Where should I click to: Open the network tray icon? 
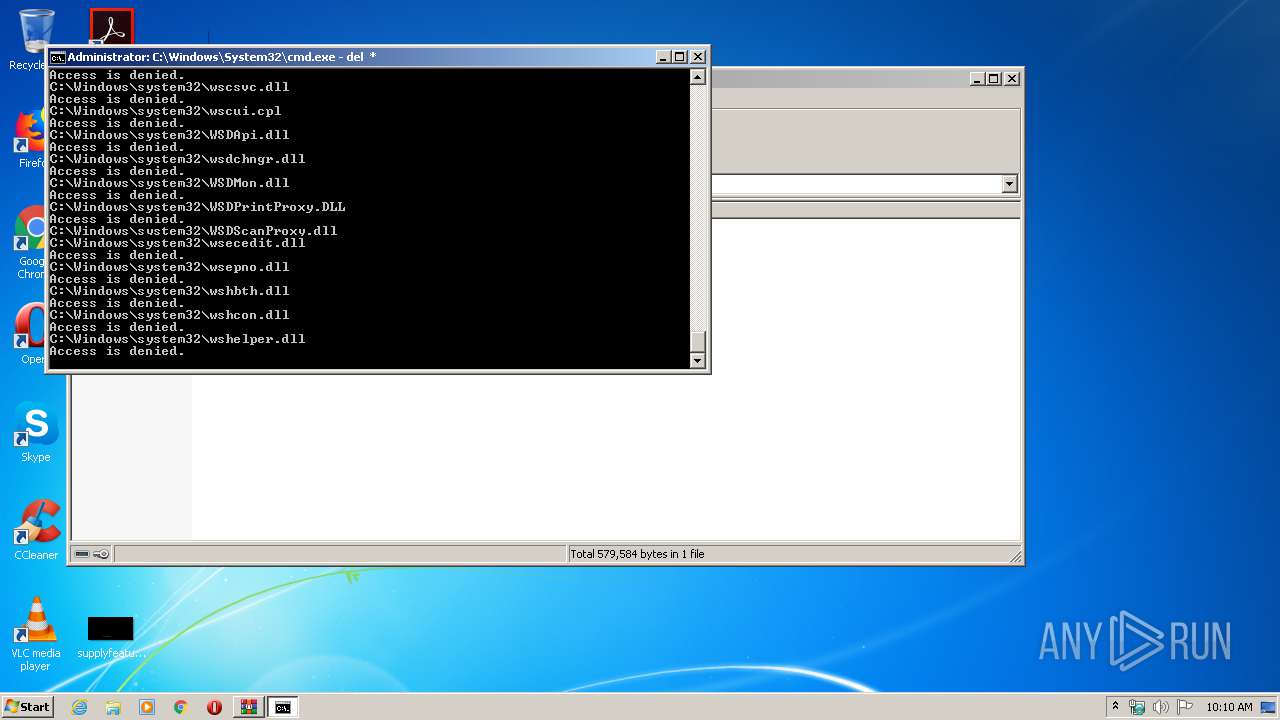coord(1137,707)
